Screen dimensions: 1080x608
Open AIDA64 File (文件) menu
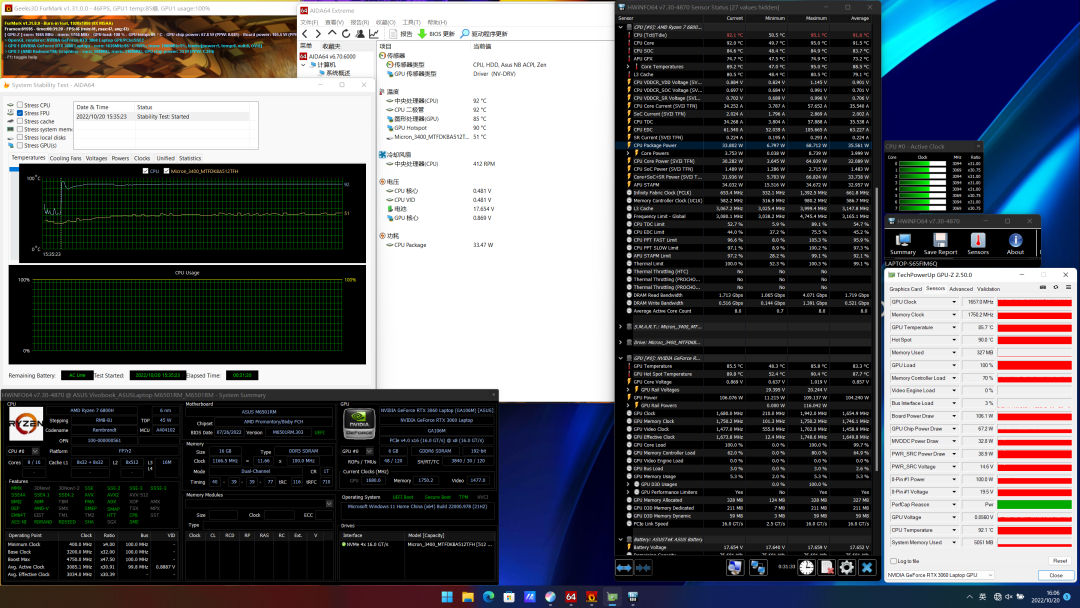pos(309,23)
